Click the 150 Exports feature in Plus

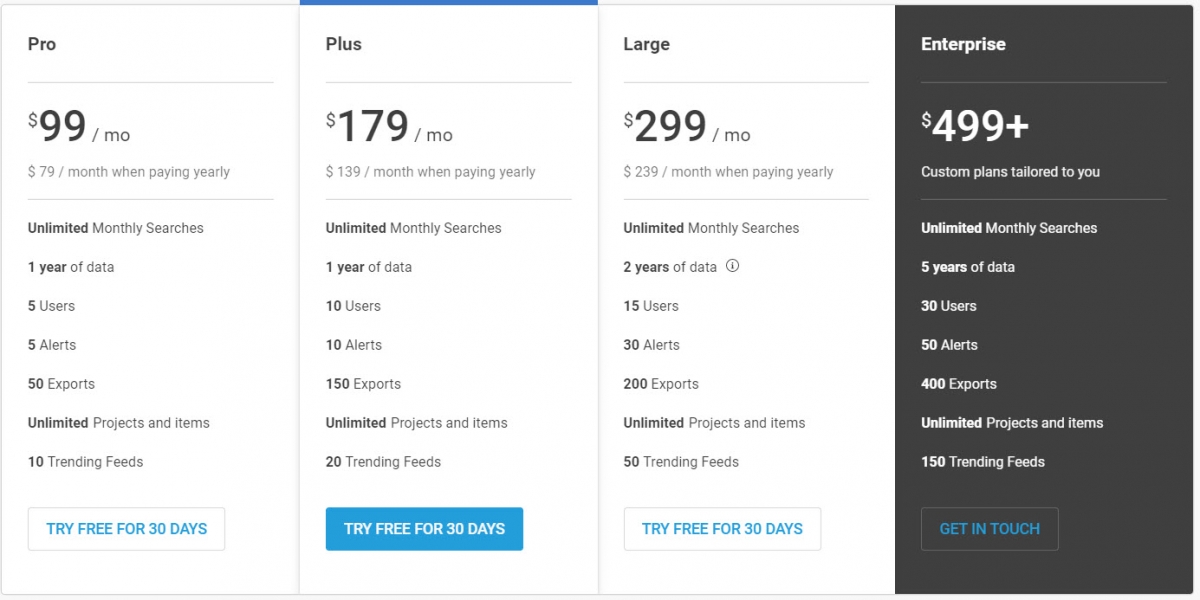363,384
